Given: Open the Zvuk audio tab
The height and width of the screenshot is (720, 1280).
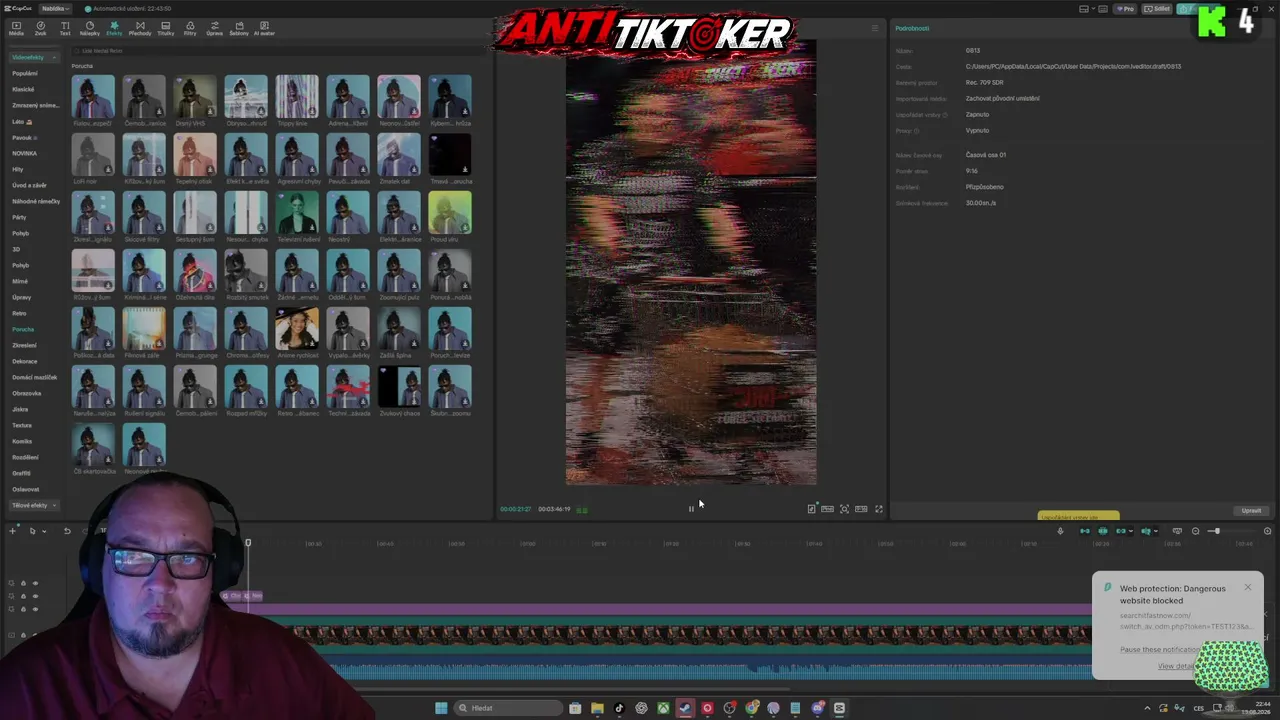Looking at the screenshot, I should (41, 28).
